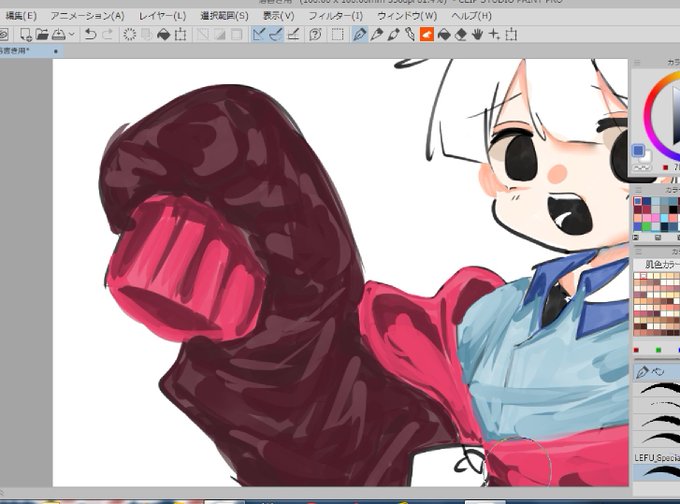Screen dimensions: 680x504
Task: Click the Deselect icon
Action: click(x=202, y=34)
